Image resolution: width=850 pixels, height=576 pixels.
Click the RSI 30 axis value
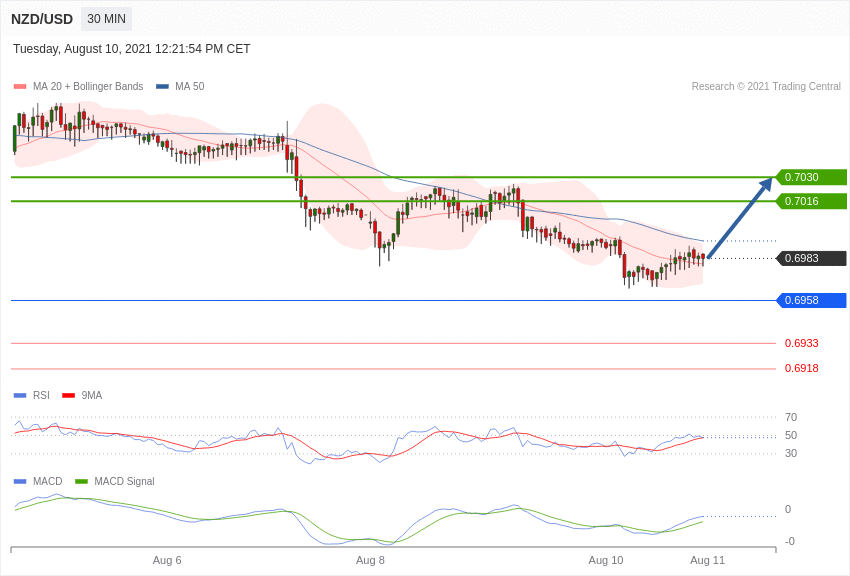pyautogui.click(x=791, y=453)
